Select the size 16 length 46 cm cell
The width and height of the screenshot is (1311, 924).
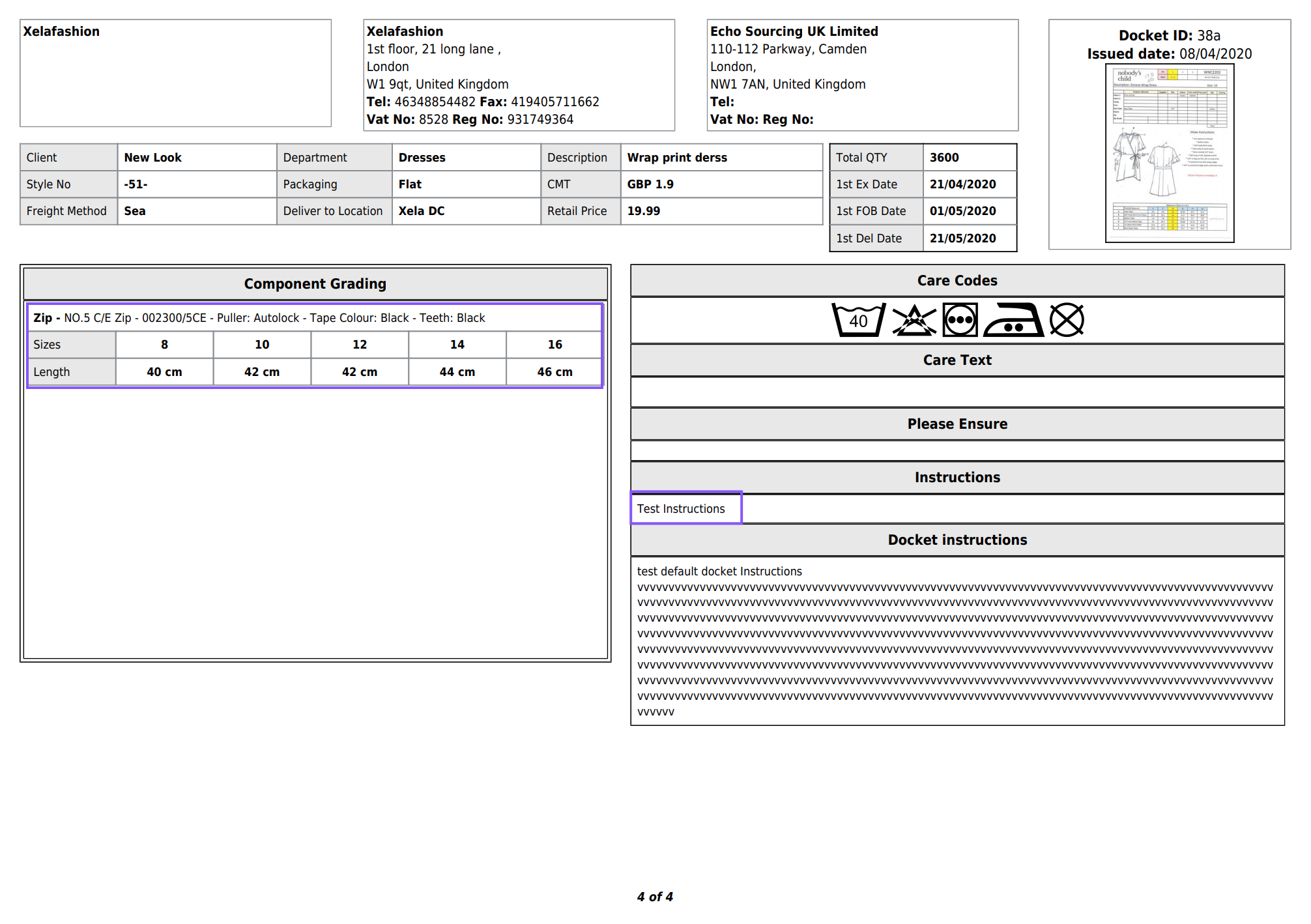click(x=555, y=372)
